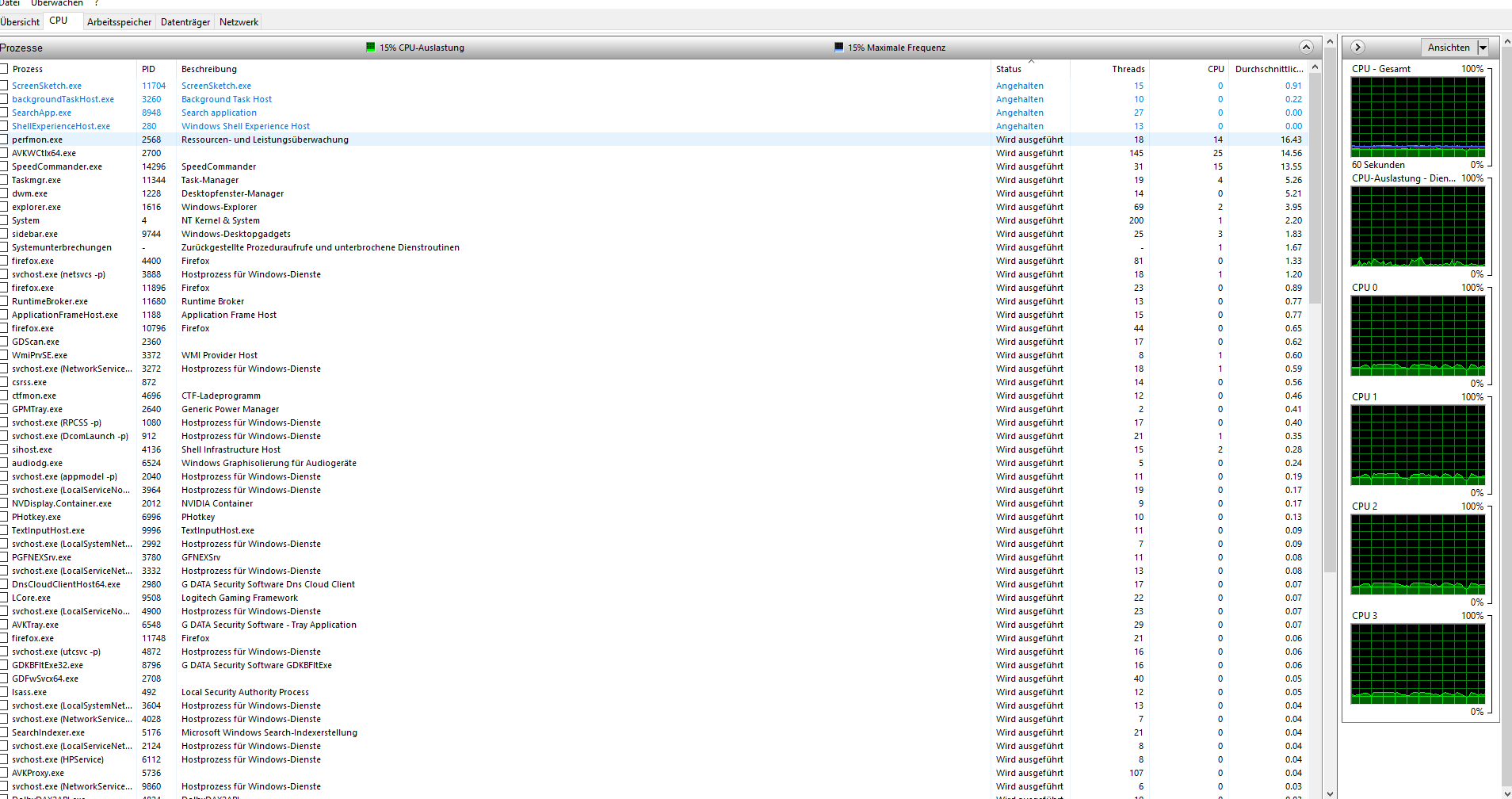Switch to the Arbeitsspeicher tab
Viewport: 1512px width, 799px height.
pyautogui.click(x=119, y=21)
